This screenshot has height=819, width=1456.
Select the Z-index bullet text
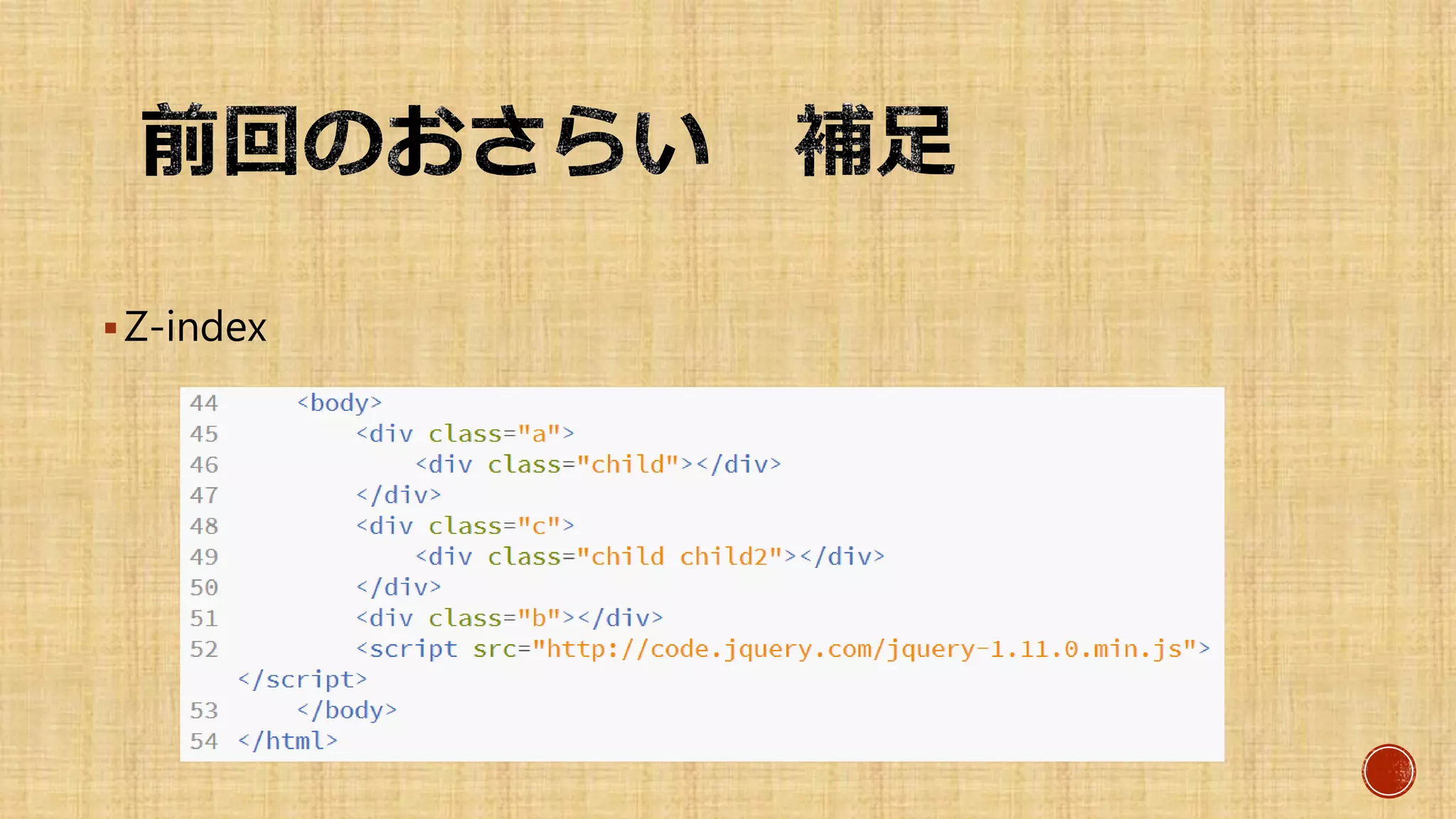[x=195, y=327]
